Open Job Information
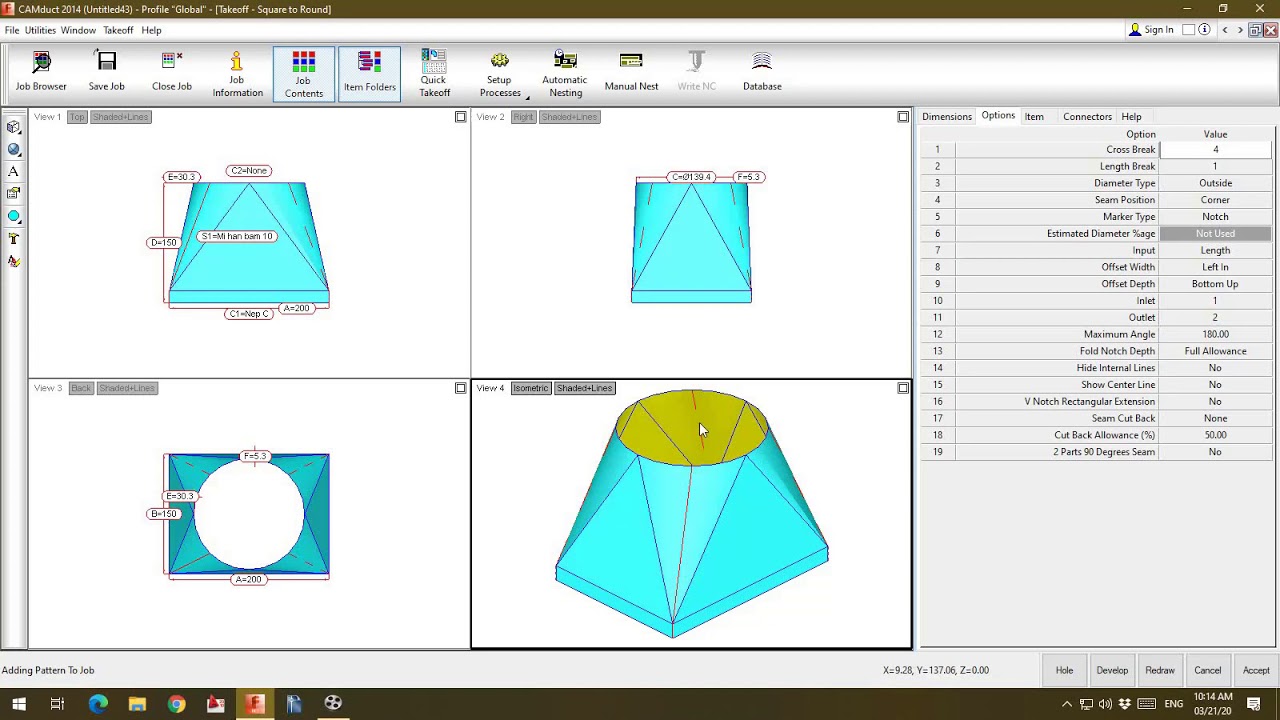 237,74
